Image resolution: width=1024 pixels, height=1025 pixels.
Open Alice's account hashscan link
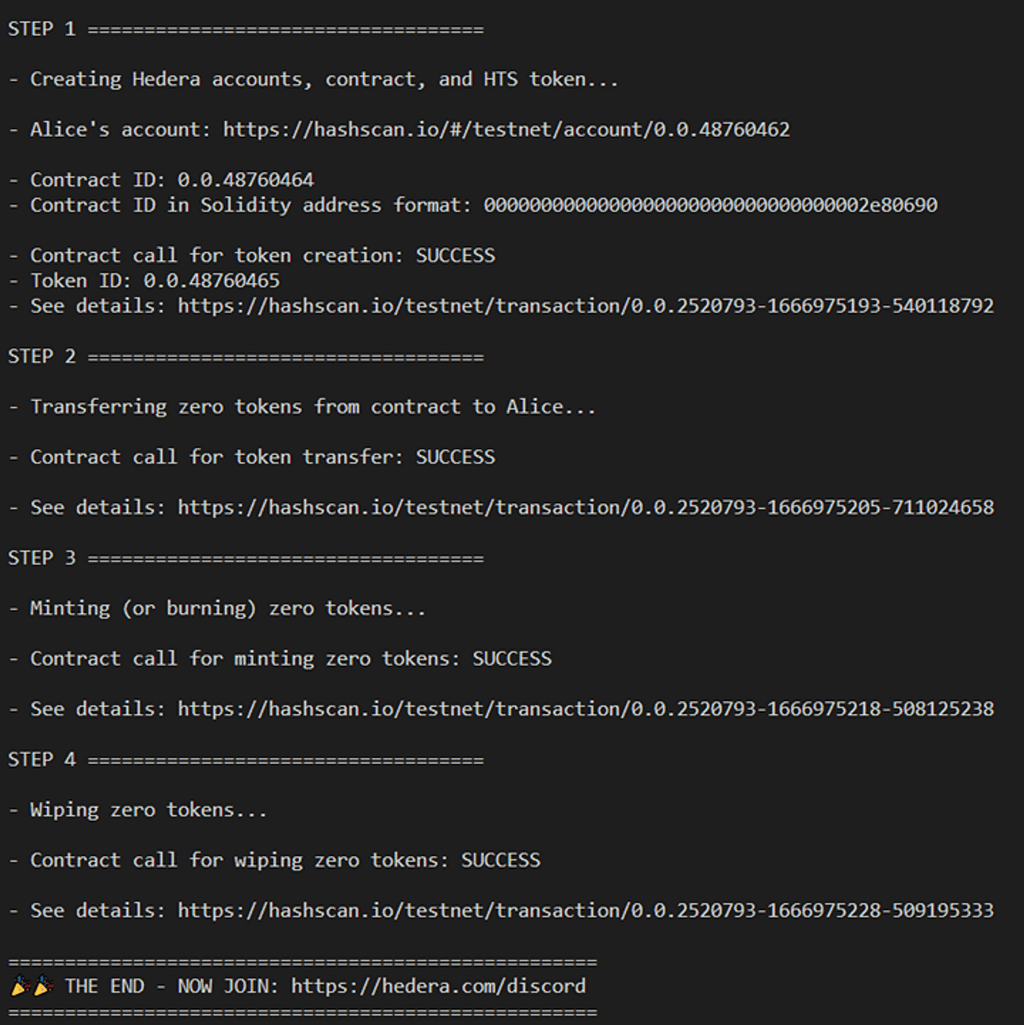[x=506, y=130]
